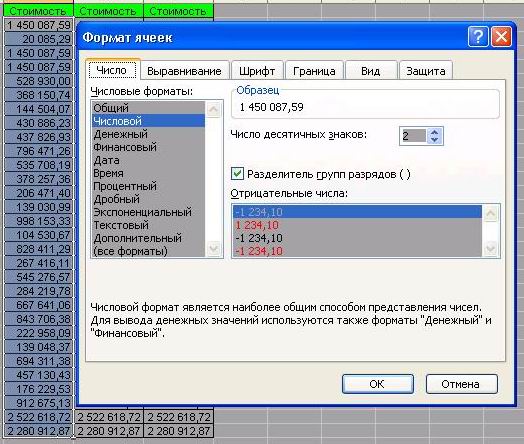Switch to the Шрифт tab

point(257,71)
